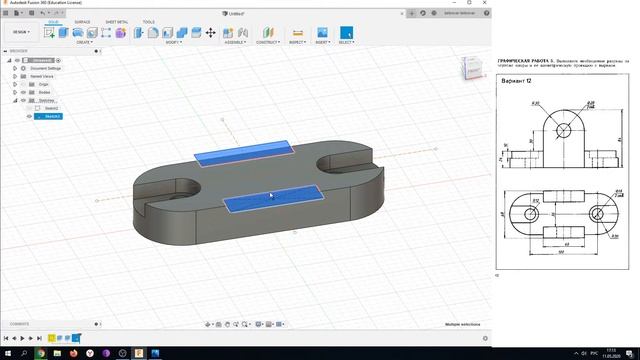This screenshot has height=360, width=640.
Task: Open the INSPECT dropdown menu
Action: 298,42
